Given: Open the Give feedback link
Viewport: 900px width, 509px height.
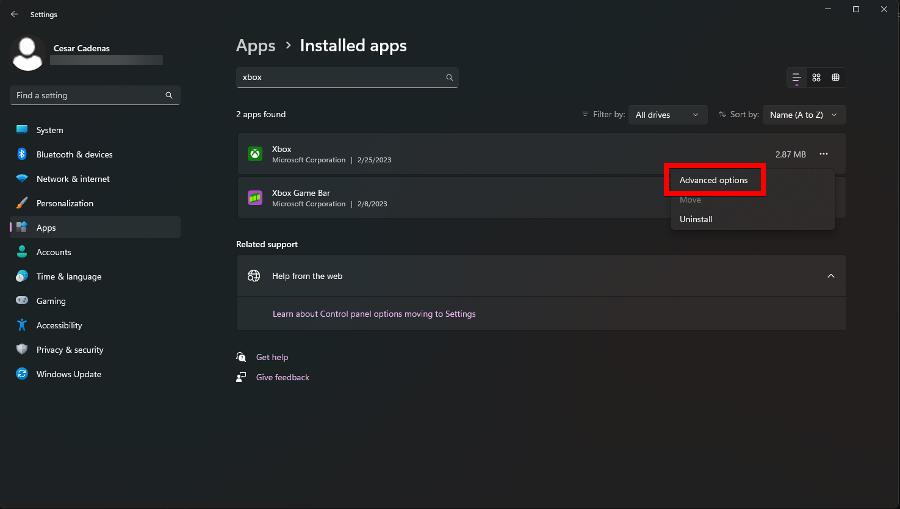Looking at the screenshot, I should point(282,377).
